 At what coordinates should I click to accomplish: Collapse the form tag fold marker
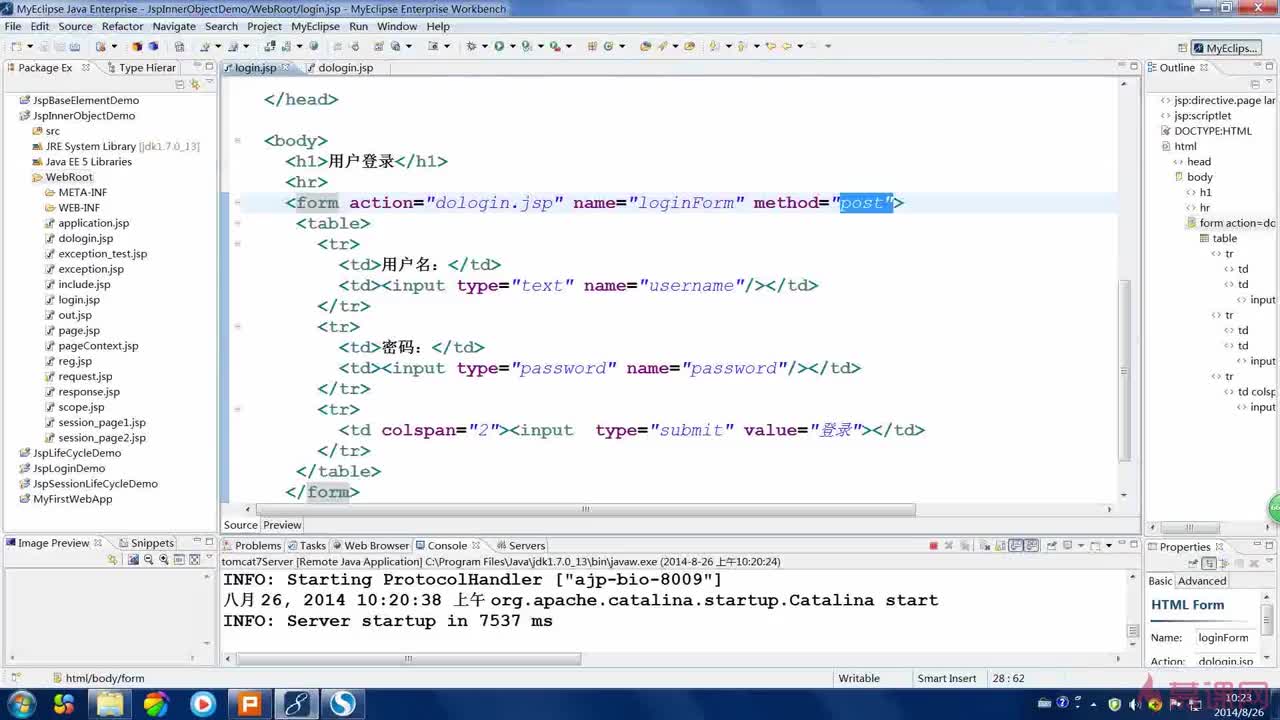pos(238,203)
